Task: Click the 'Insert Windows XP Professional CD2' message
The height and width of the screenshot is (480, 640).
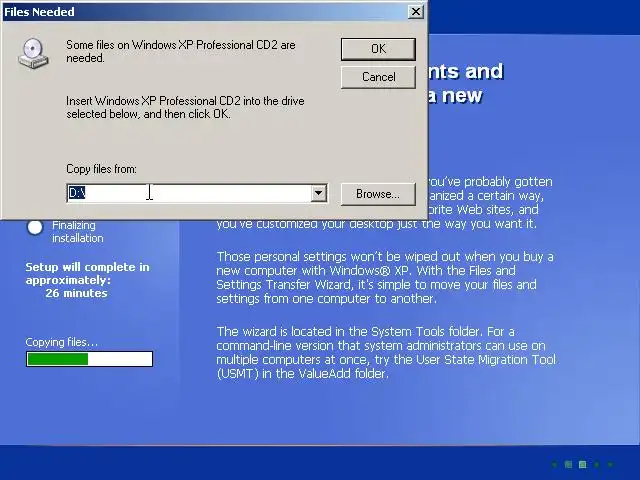Action: (x=185, y=107)
